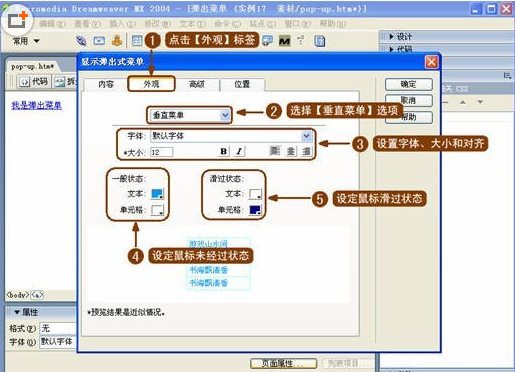Click the 确定 button
This screenshot has height=372, width=515.
[408, 84]
